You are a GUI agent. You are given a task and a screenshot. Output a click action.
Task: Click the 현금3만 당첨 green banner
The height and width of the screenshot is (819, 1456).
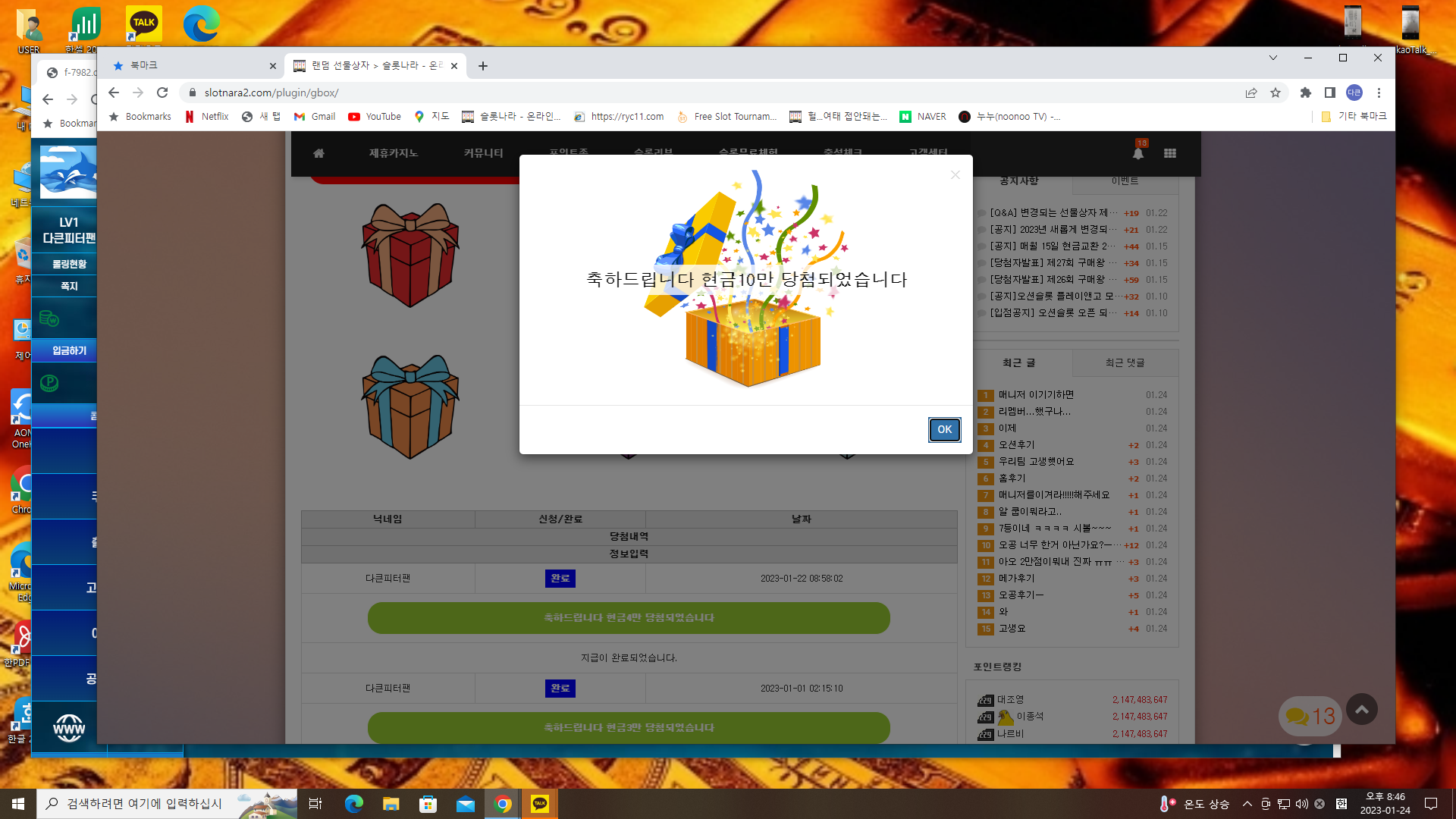[629, 728]
